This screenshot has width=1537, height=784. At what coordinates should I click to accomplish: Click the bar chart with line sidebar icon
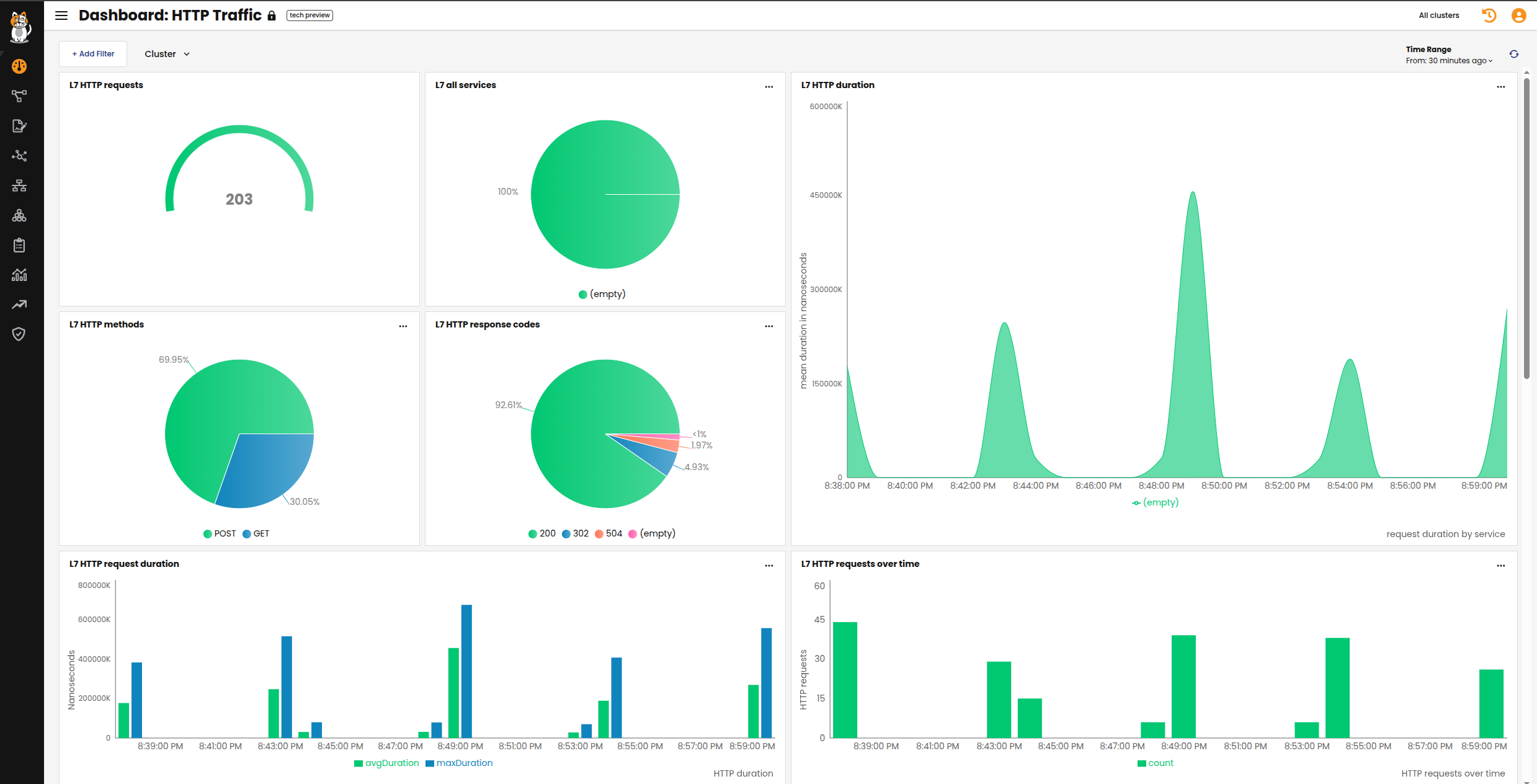point(19,275)
